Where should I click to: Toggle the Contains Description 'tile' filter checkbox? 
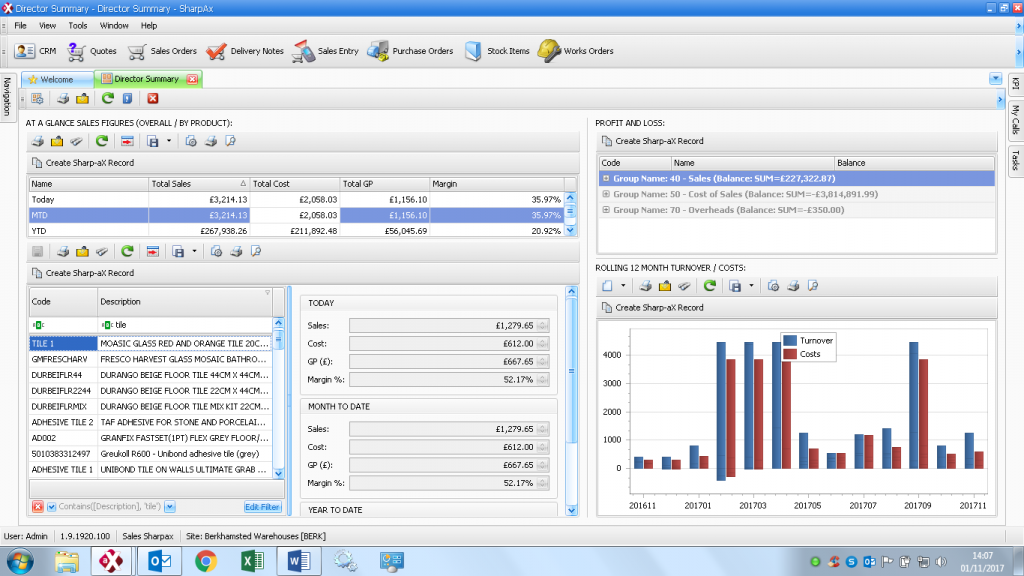tap(52, 507)
